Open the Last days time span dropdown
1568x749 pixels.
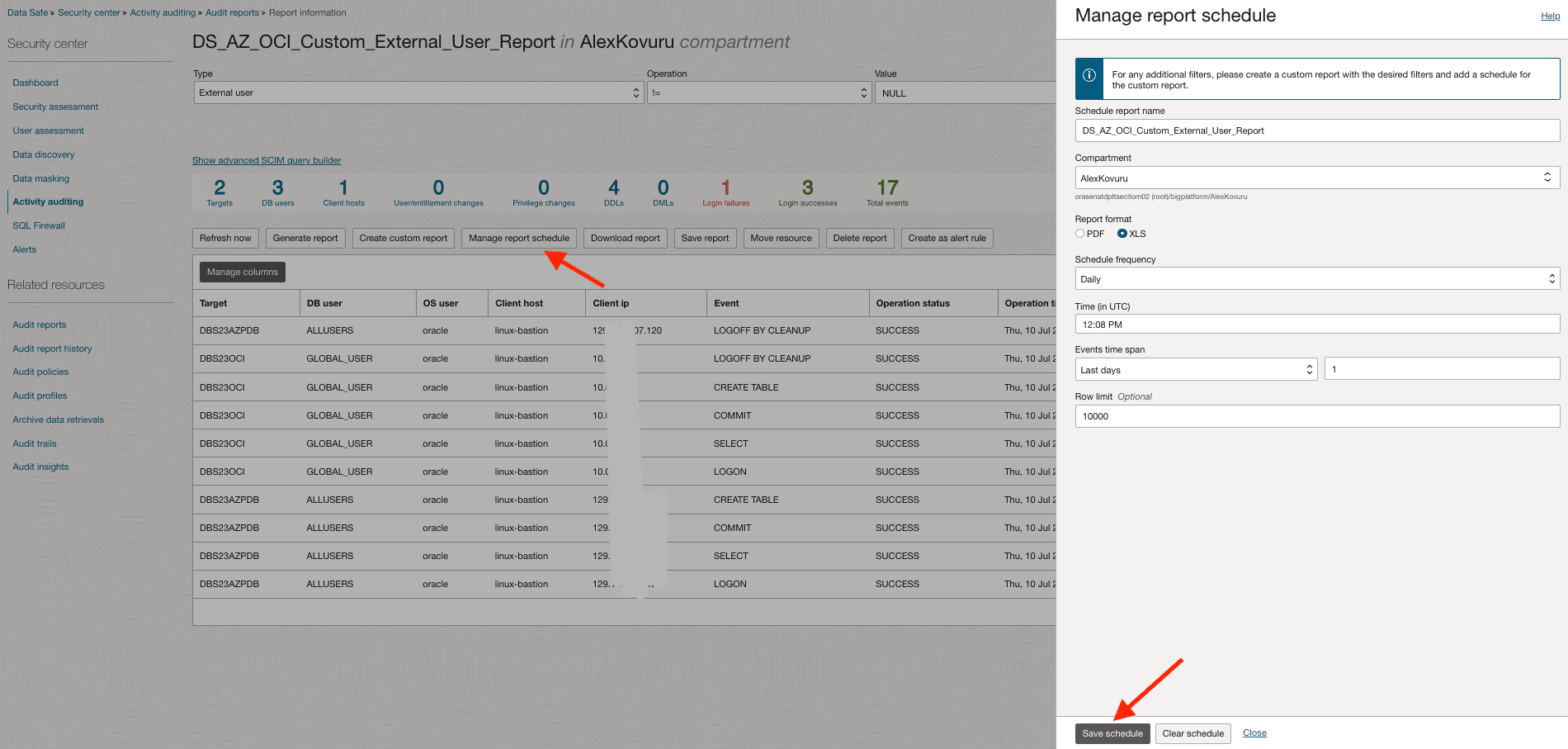click(1194, 369)
